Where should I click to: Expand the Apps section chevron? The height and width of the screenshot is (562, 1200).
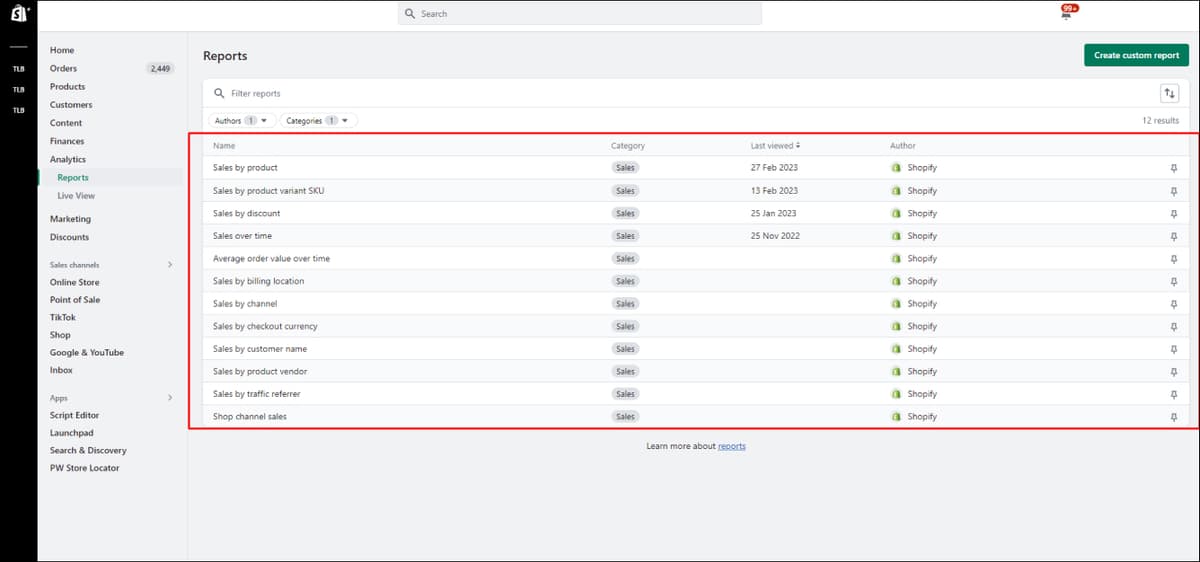(170, 398)
